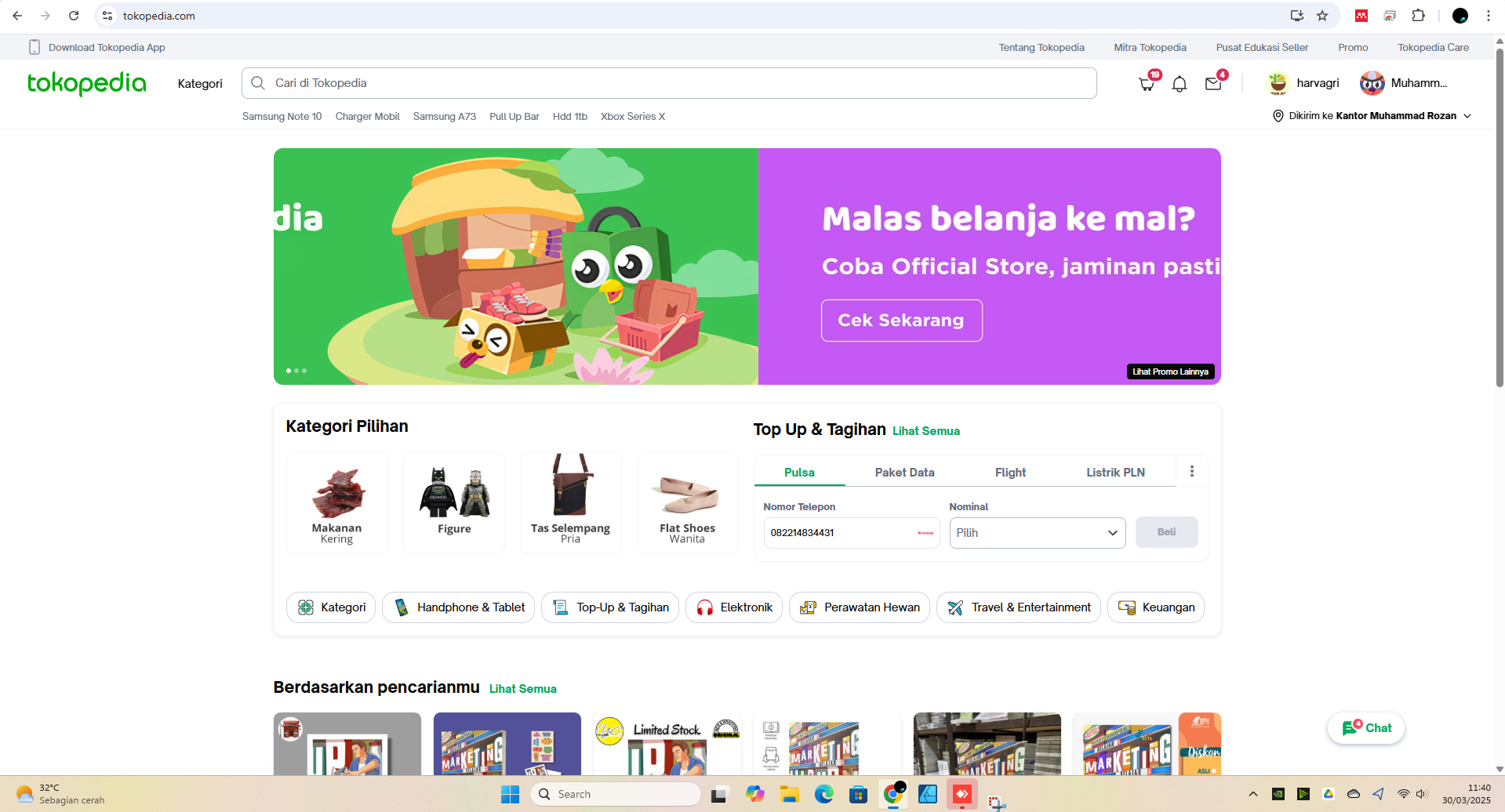Open Elektronik category chip
This screenshot has width=1505, height=812.
tap(734, 607)
